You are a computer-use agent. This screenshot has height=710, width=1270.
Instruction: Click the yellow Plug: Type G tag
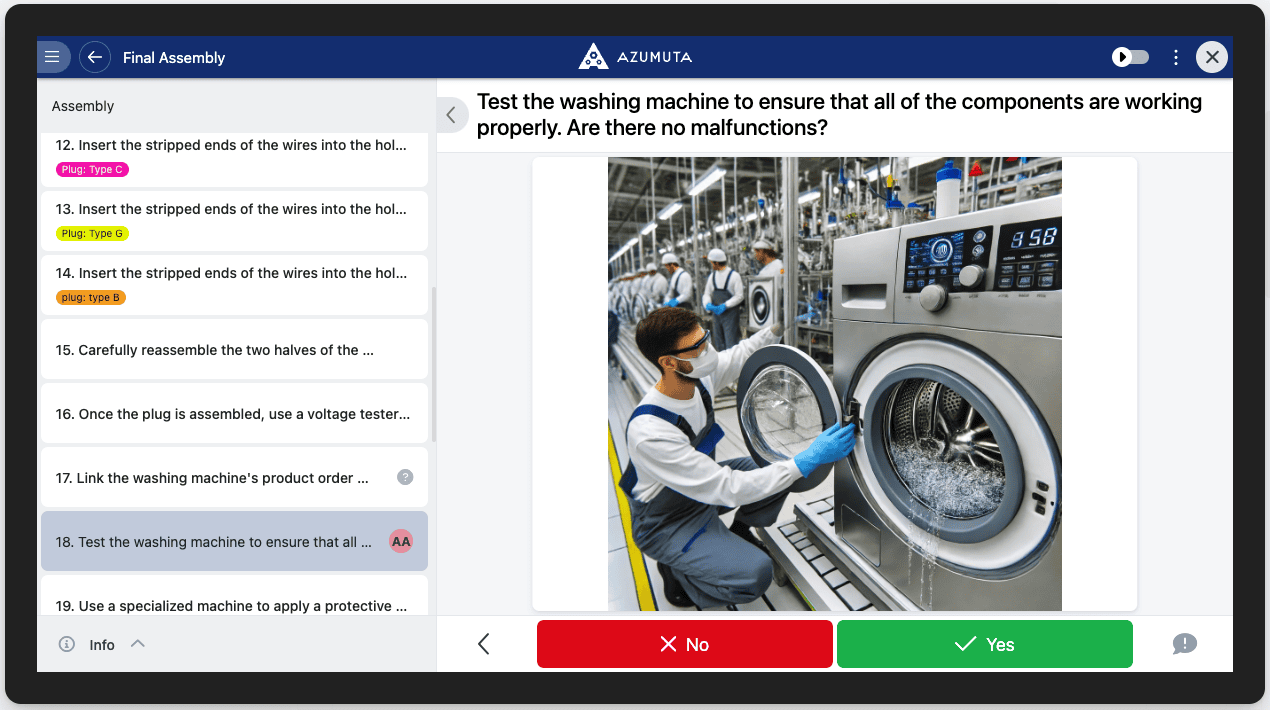(93, 234)
